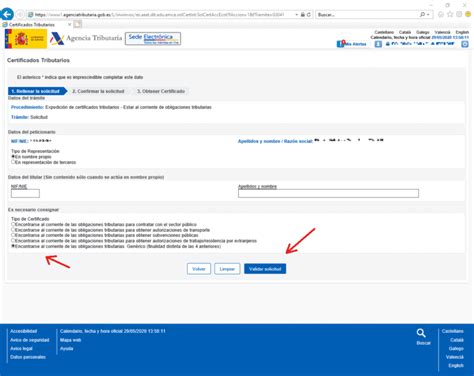Open the Sede Electrónica banner
The height and width of the screenshot is (376, 474).
coord(153,39)
